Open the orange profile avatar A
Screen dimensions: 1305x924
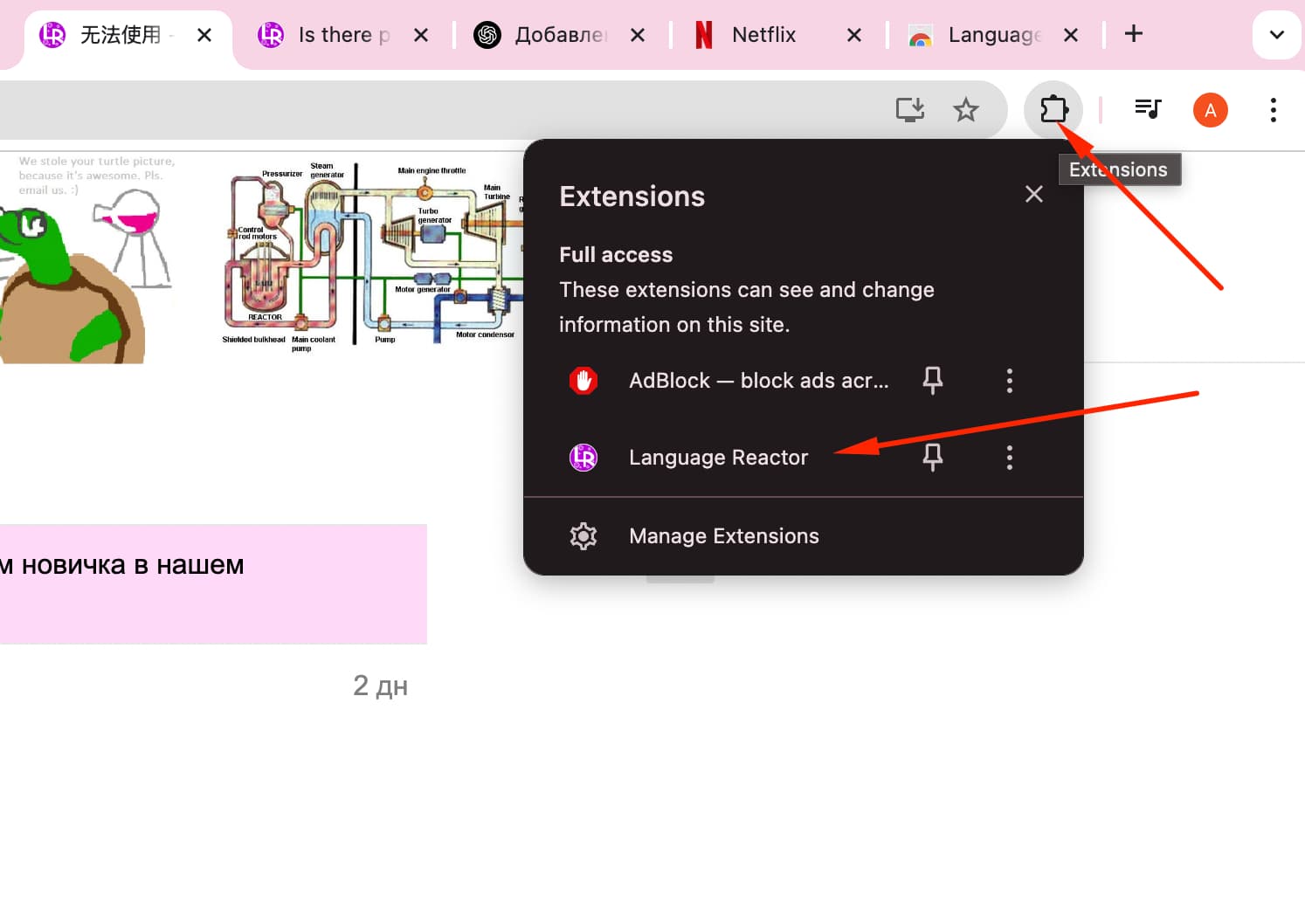pos(1210,110)
